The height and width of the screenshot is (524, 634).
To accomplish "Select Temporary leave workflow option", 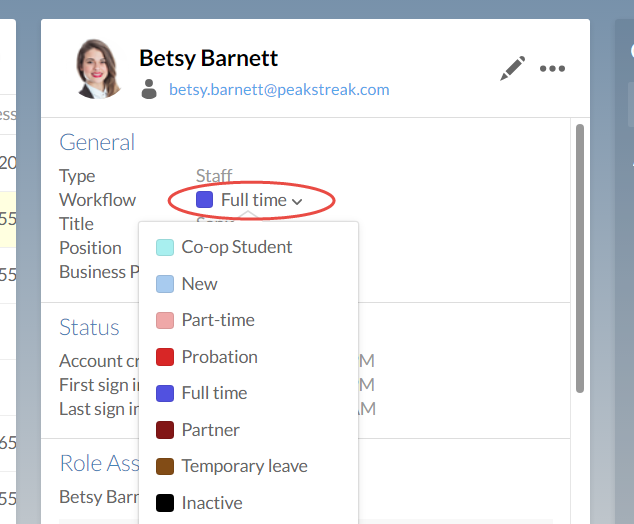I will pyautogui.click(x=244, y=466).
